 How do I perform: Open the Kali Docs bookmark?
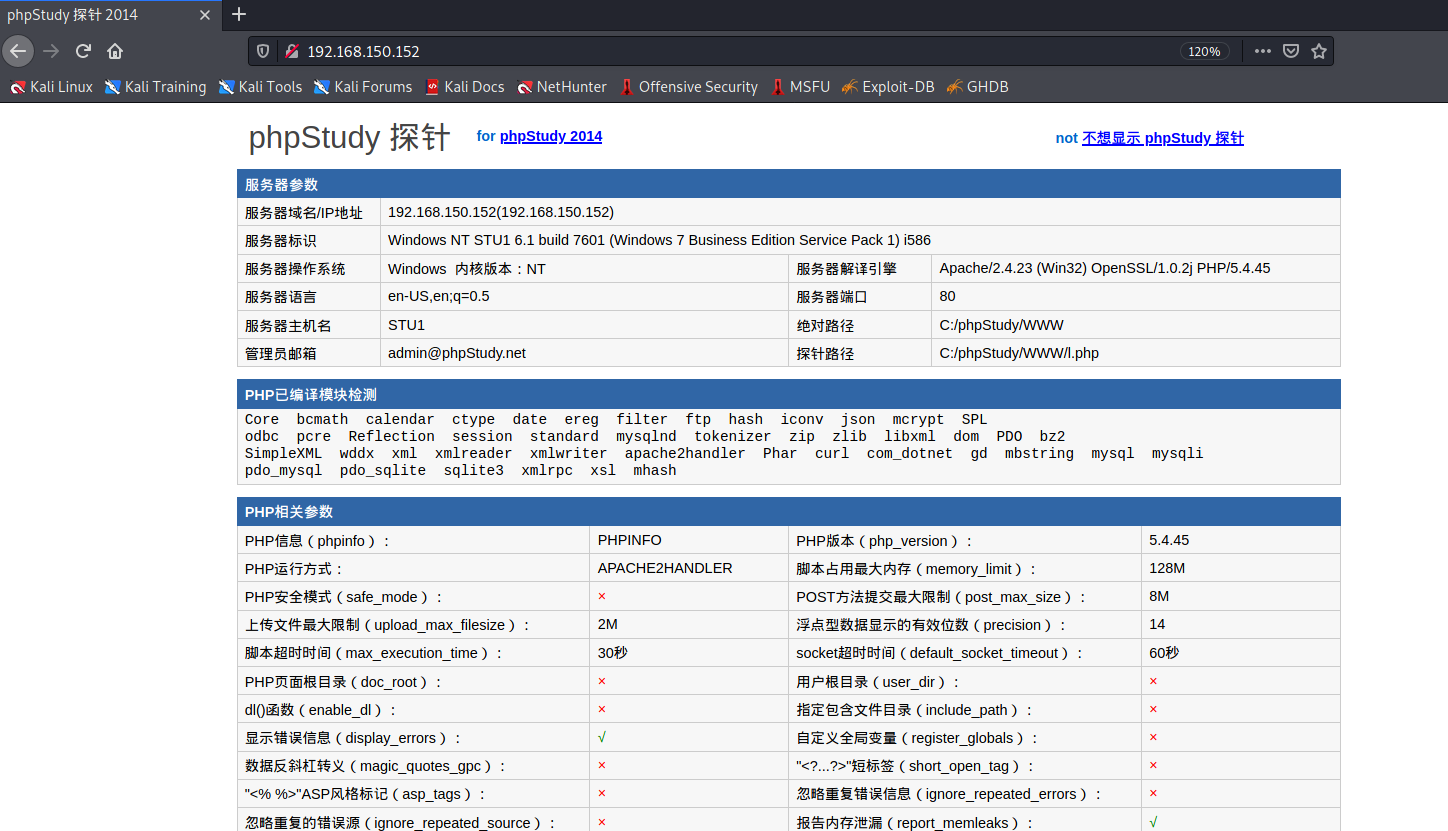click(x=464, y=87)
